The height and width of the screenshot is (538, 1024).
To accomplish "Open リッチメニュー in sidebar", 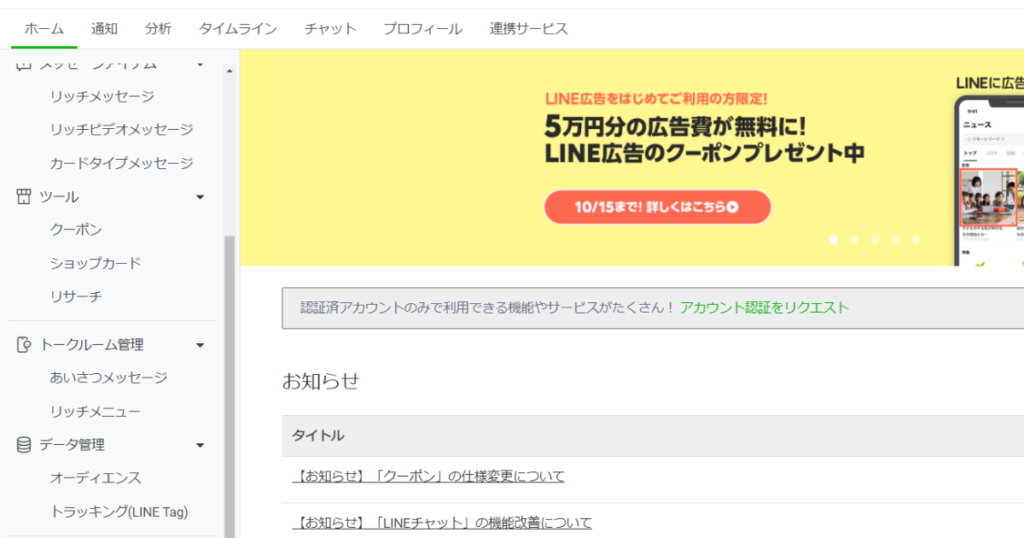I will (95, 411).
